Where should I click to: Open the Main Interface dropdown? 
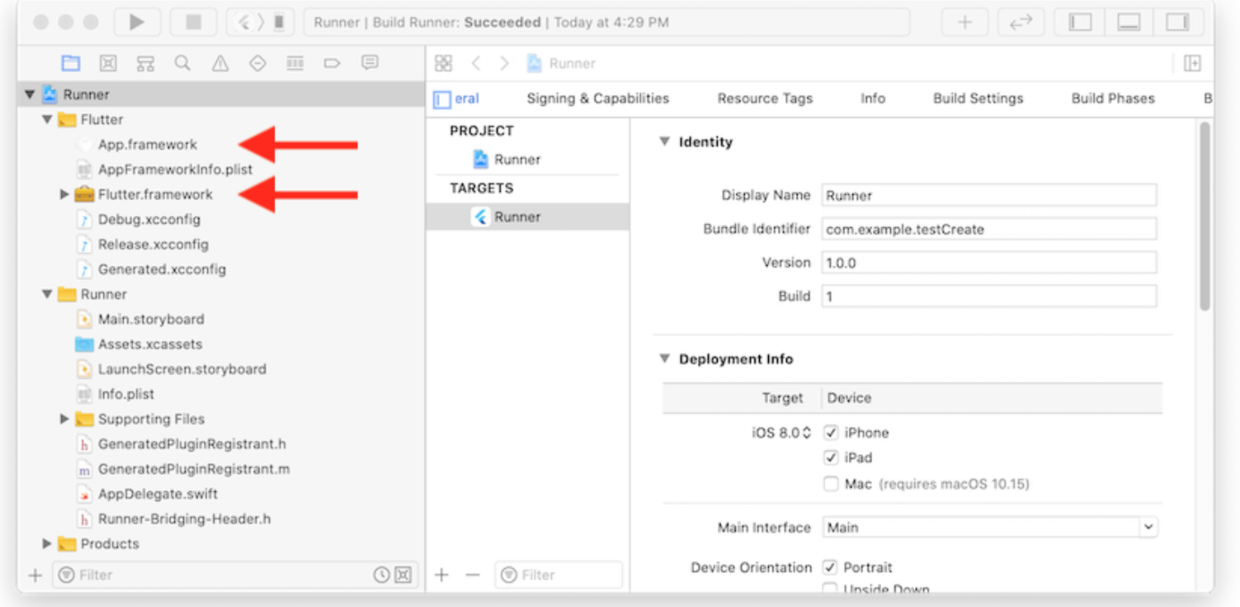coord(1148,527)
